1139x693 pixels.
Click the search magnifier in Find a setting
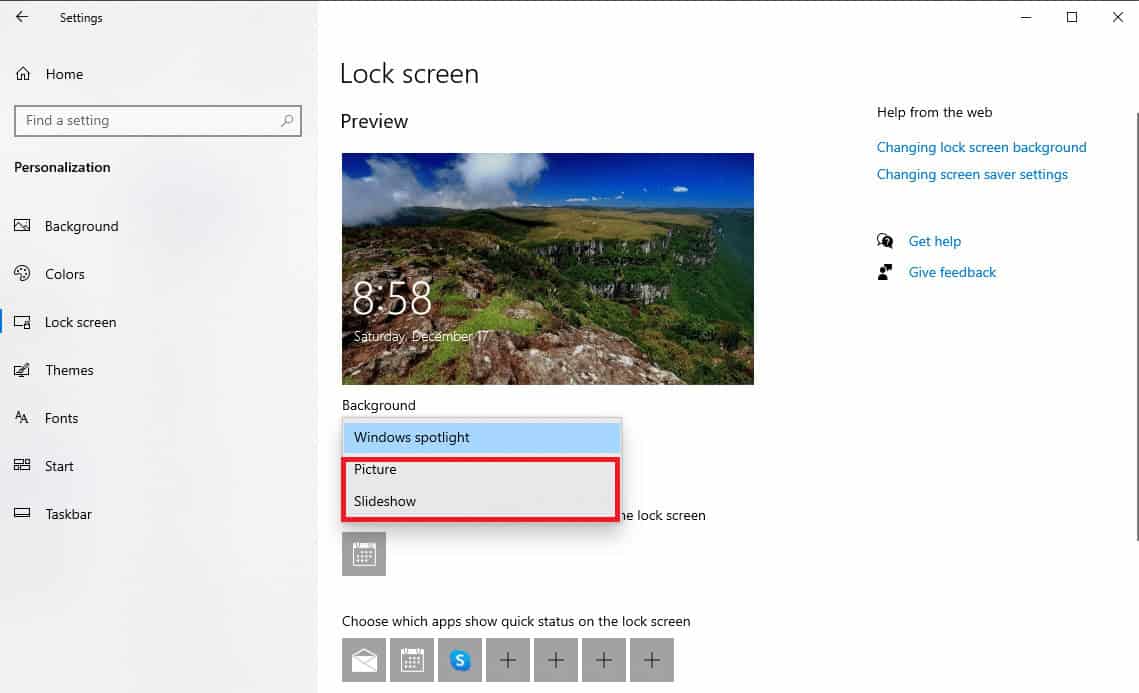(288, 121)
